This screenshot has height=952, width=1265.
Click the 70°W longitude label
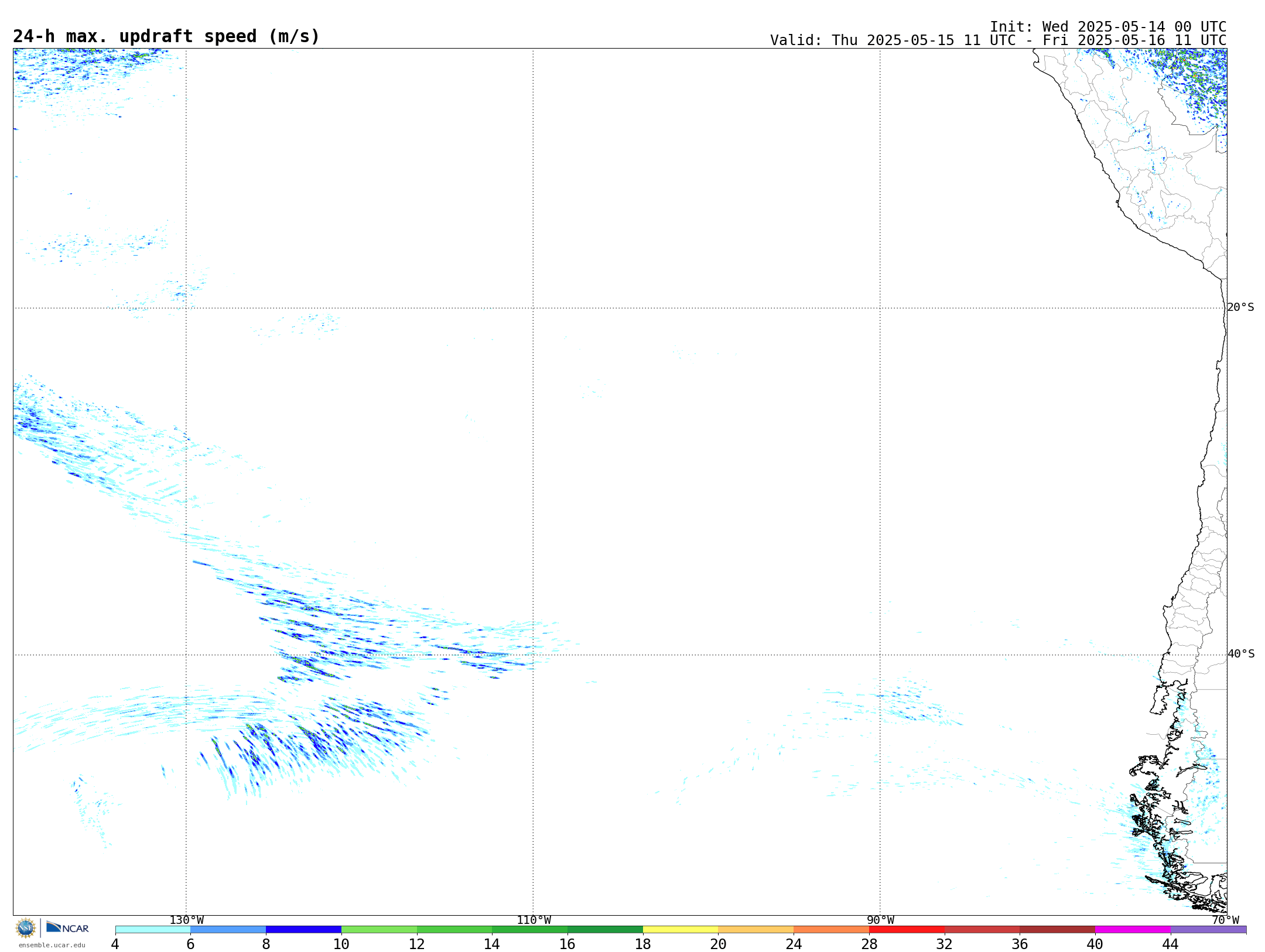(1225, 920)
